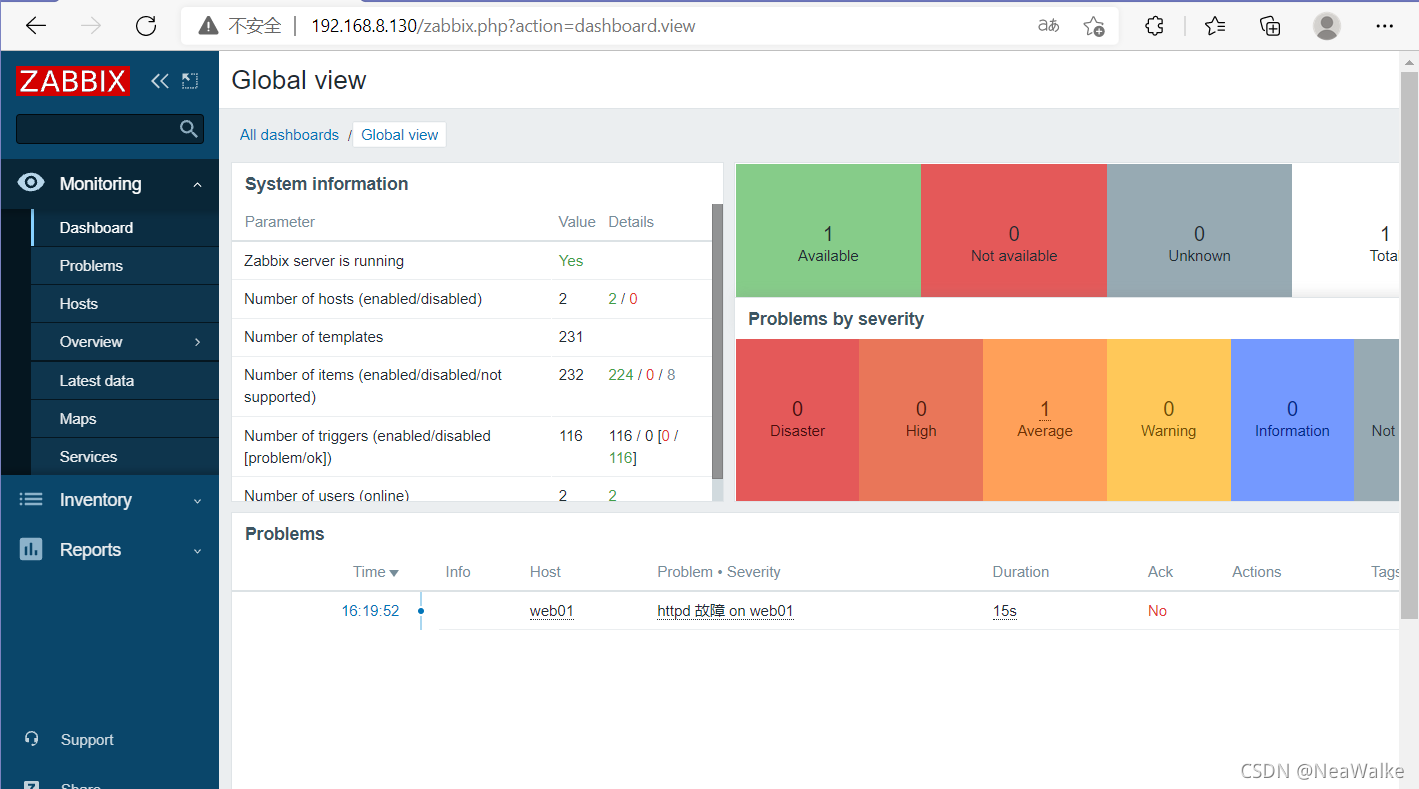Click the Global view breadcrumb
Screen dimensions: 1419x789
pyautogui.click(x=399, y=134)
